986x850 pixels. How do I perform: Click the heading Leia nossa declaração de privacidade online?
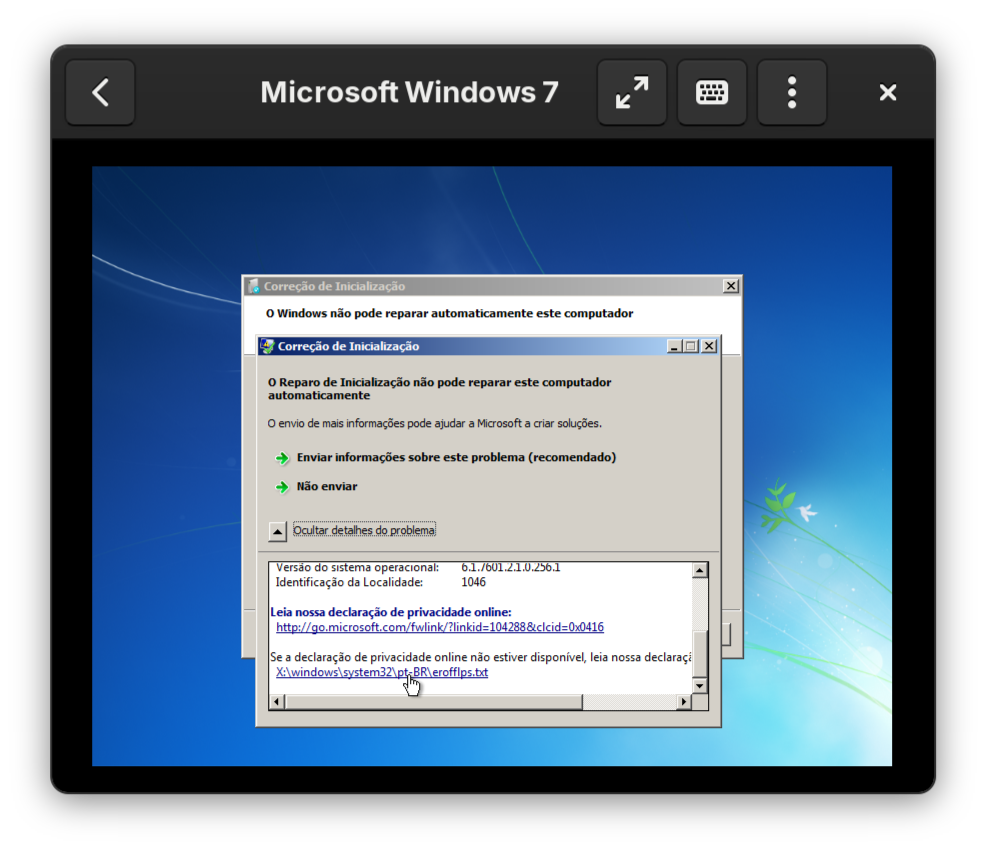391,612
